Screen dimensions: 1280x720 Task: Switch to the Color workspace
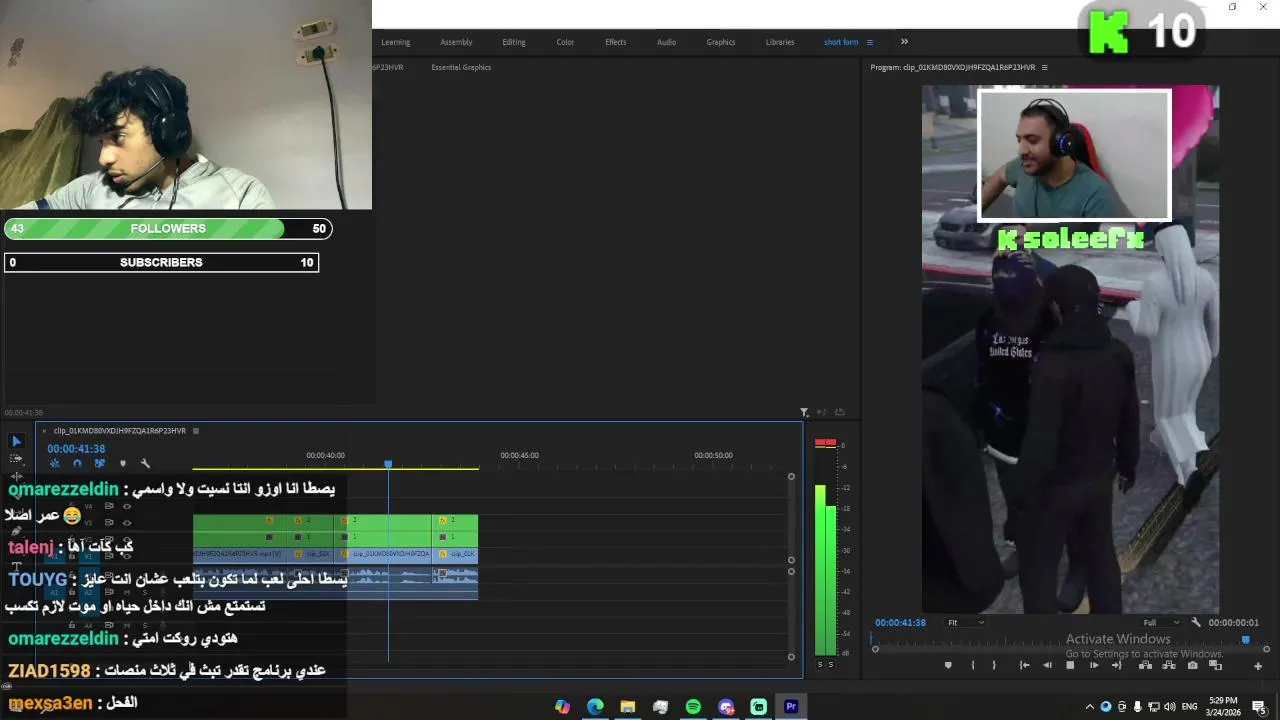point(565,42)
